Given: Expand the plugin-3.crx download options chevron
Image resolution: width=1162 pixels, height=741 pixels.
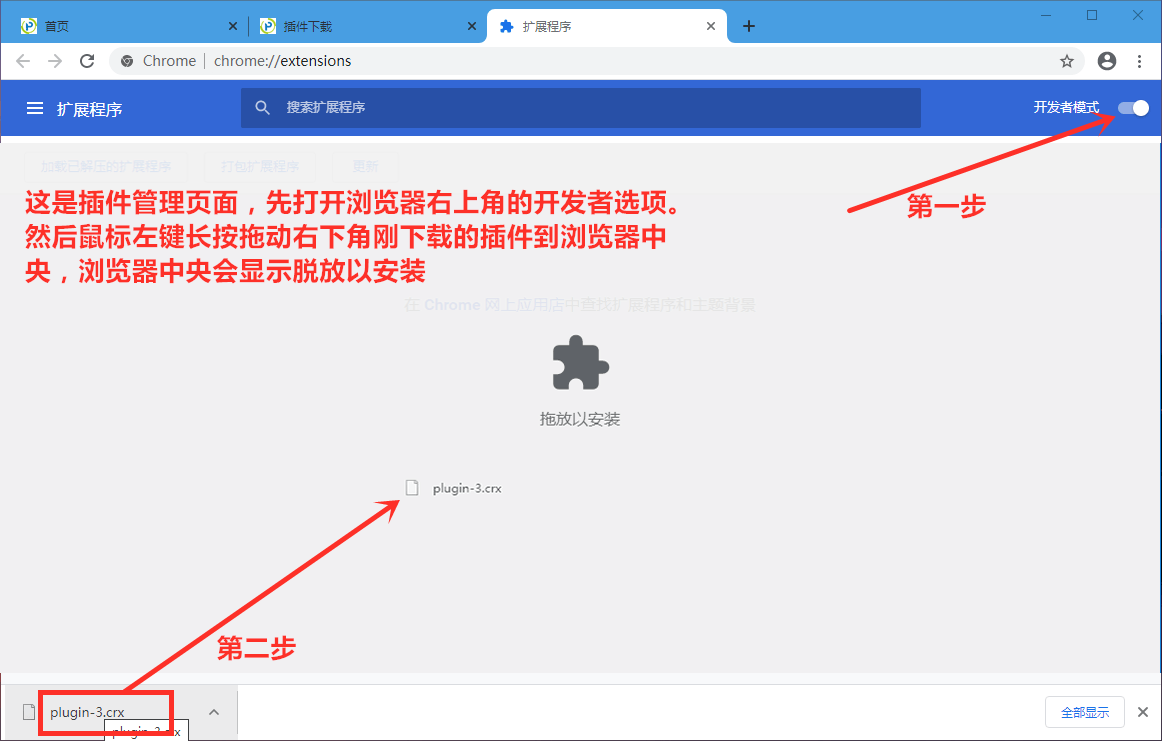Looking at the screenshot, I should pyautogui.click(x=214, y=712).
